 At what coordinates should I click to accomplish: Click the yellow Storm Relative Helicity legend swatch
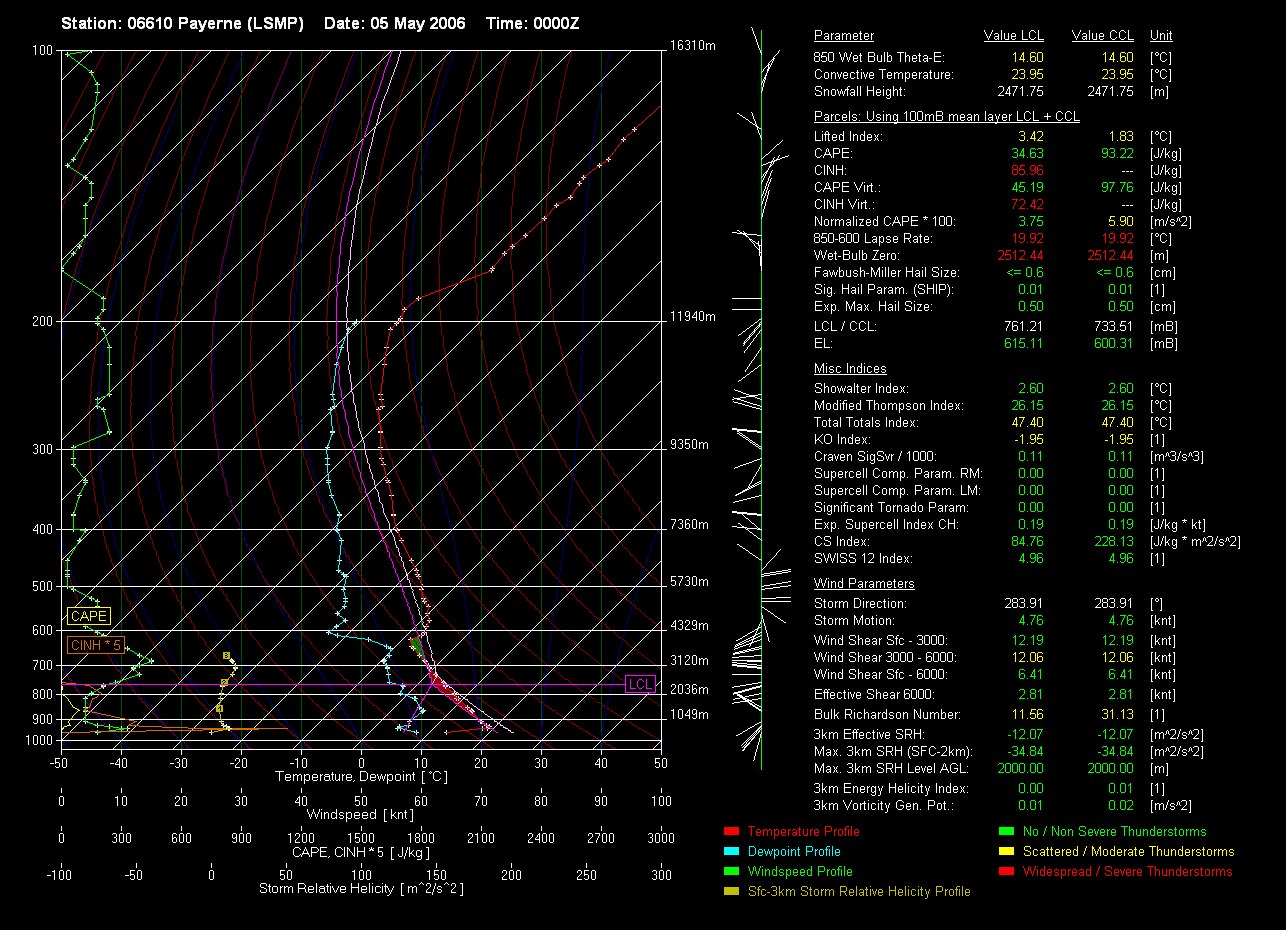tap(730, 891)
